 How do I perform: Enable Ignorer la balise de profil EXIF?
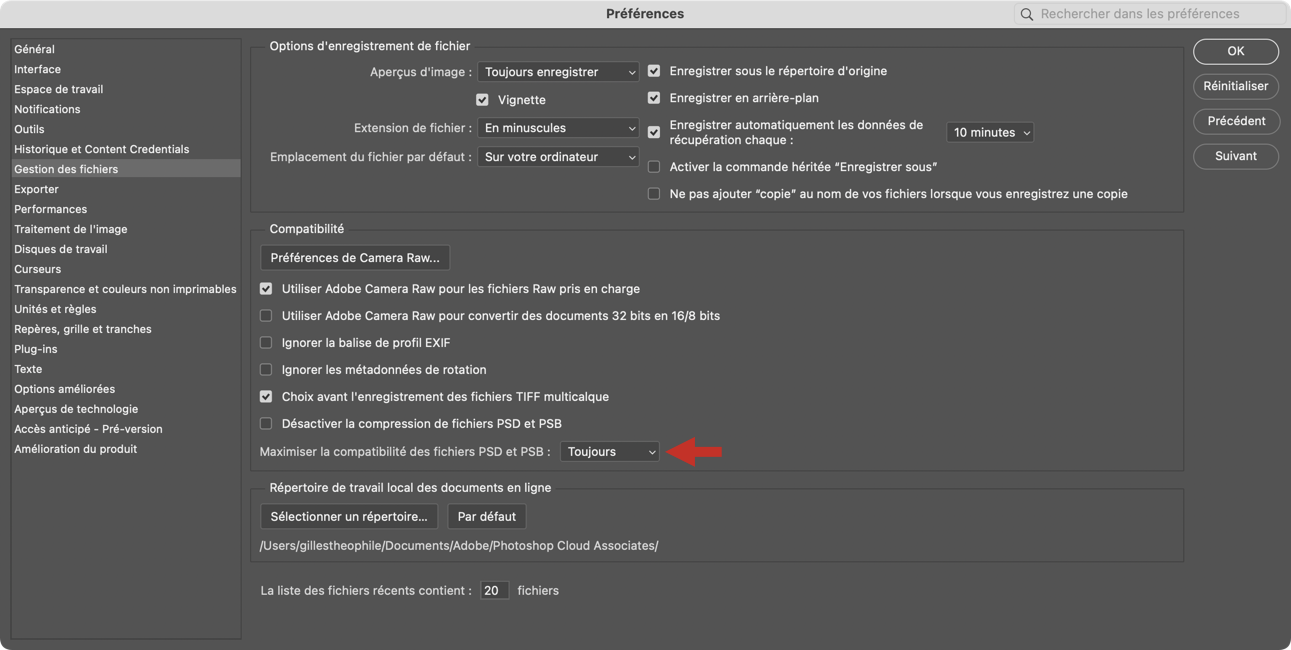tap(266, 343)
